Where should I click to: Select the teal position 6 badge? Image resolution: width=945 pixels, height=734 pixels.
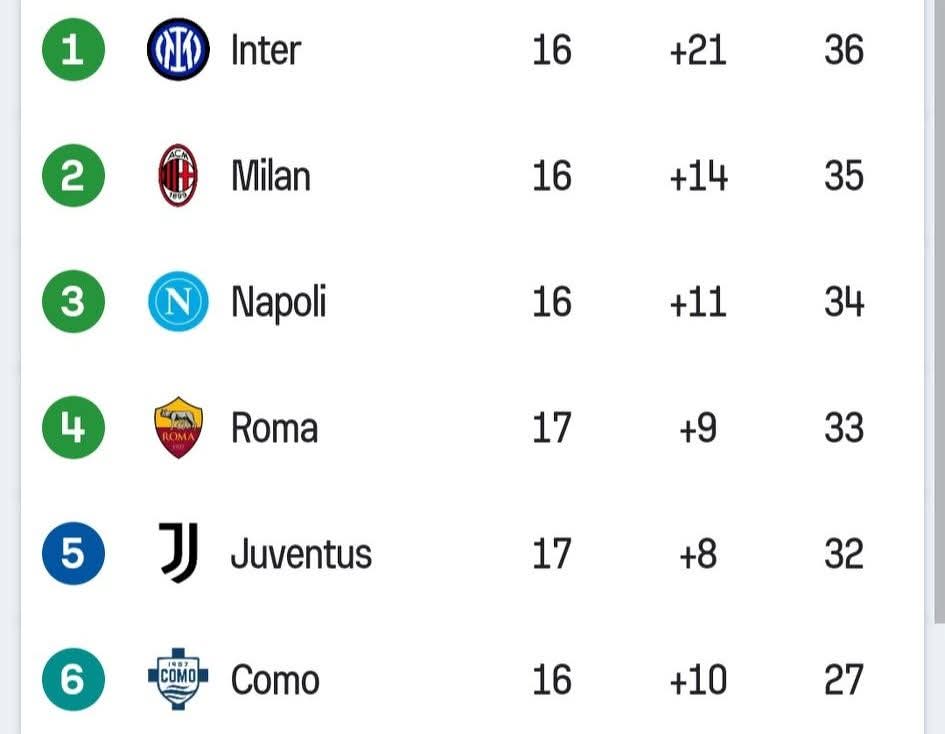pos(73,679)
